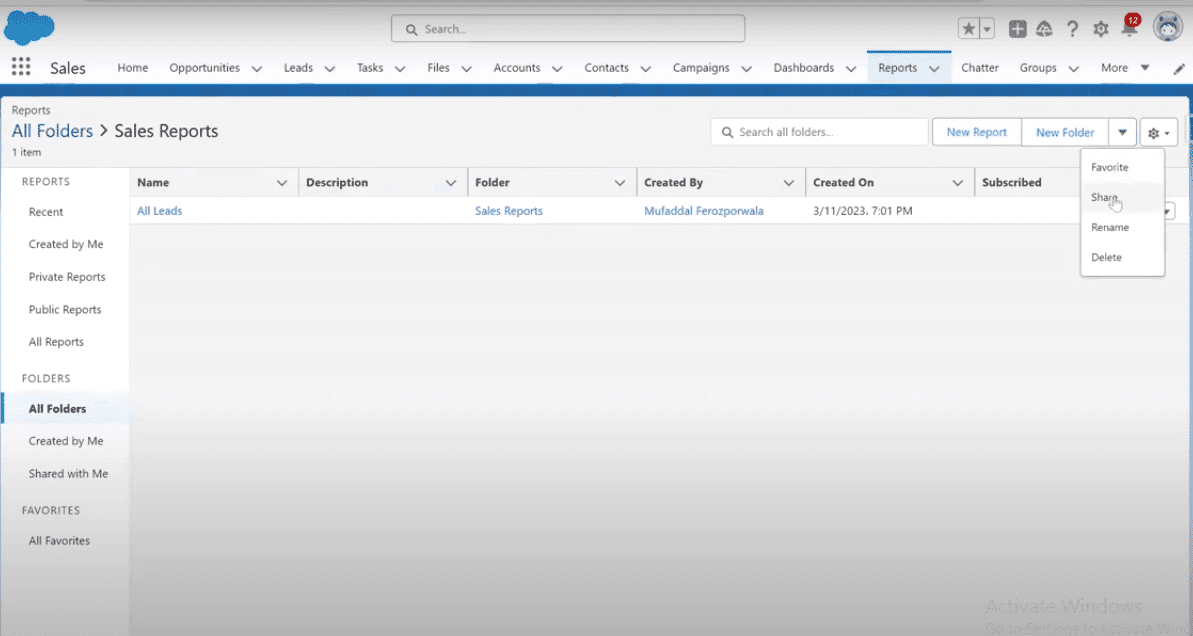
Task: Focus the global Search field
Action: tap(568, 29)
